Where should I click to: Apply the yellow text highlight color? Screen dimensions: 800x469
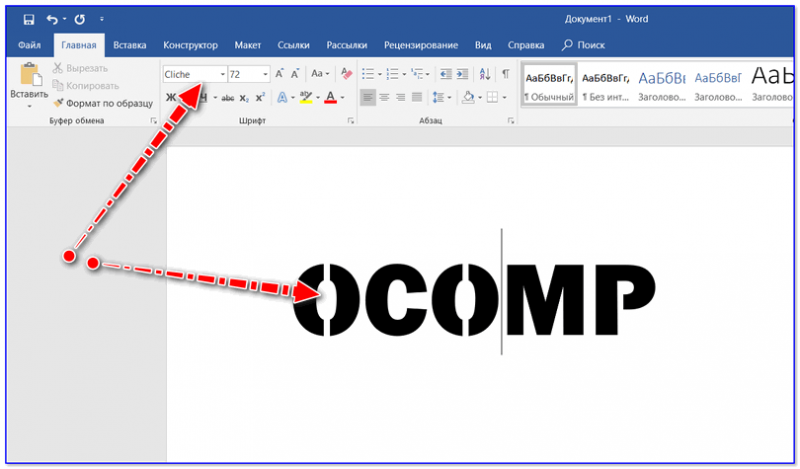tap(306, 97)
